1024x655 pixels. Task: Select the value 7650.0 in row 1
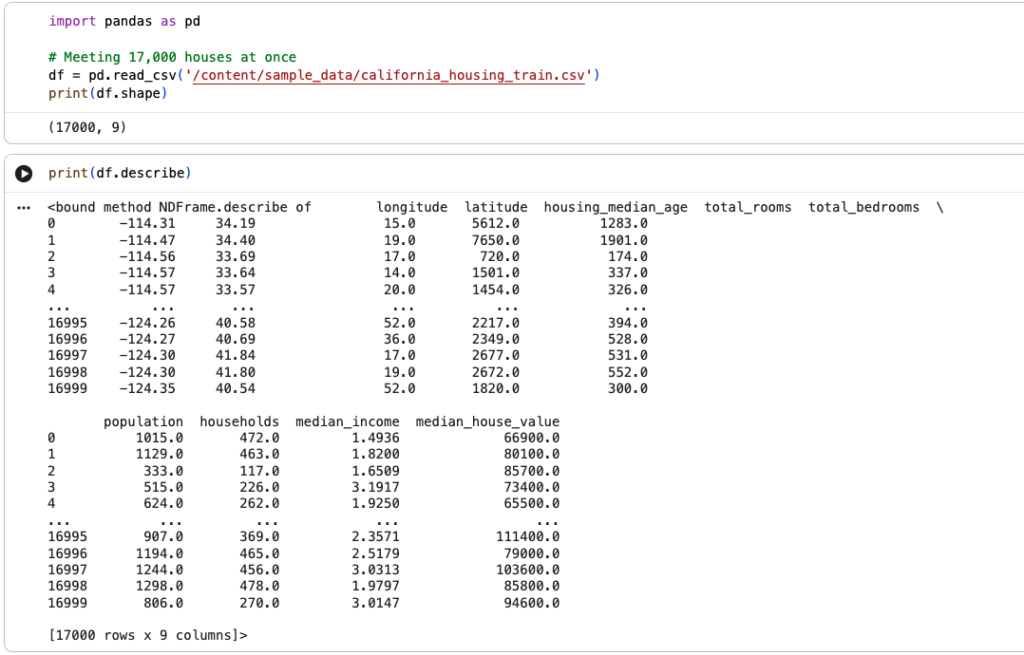[496, 240]
